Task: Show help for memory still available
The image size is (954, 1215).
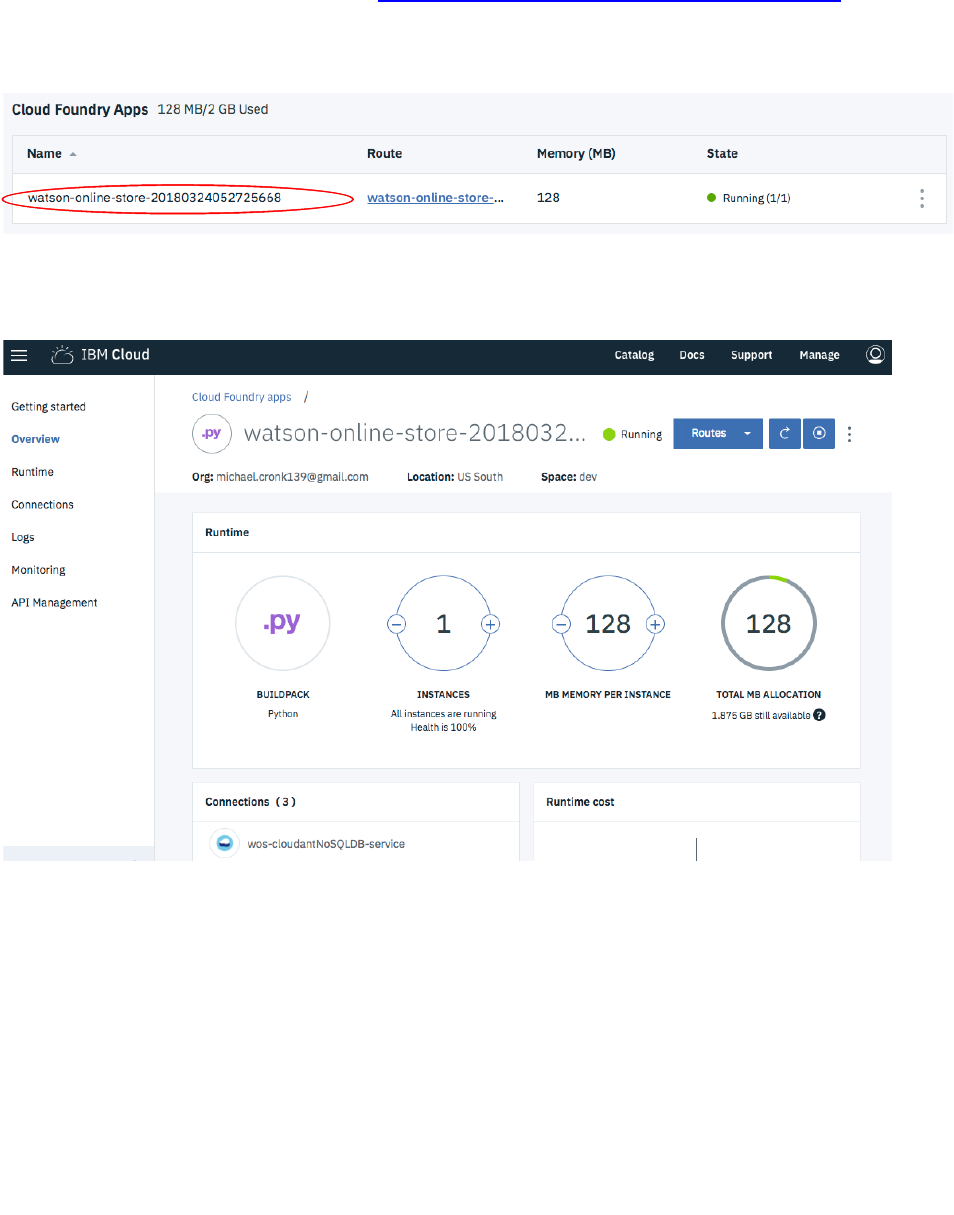Action: point(819,715)
